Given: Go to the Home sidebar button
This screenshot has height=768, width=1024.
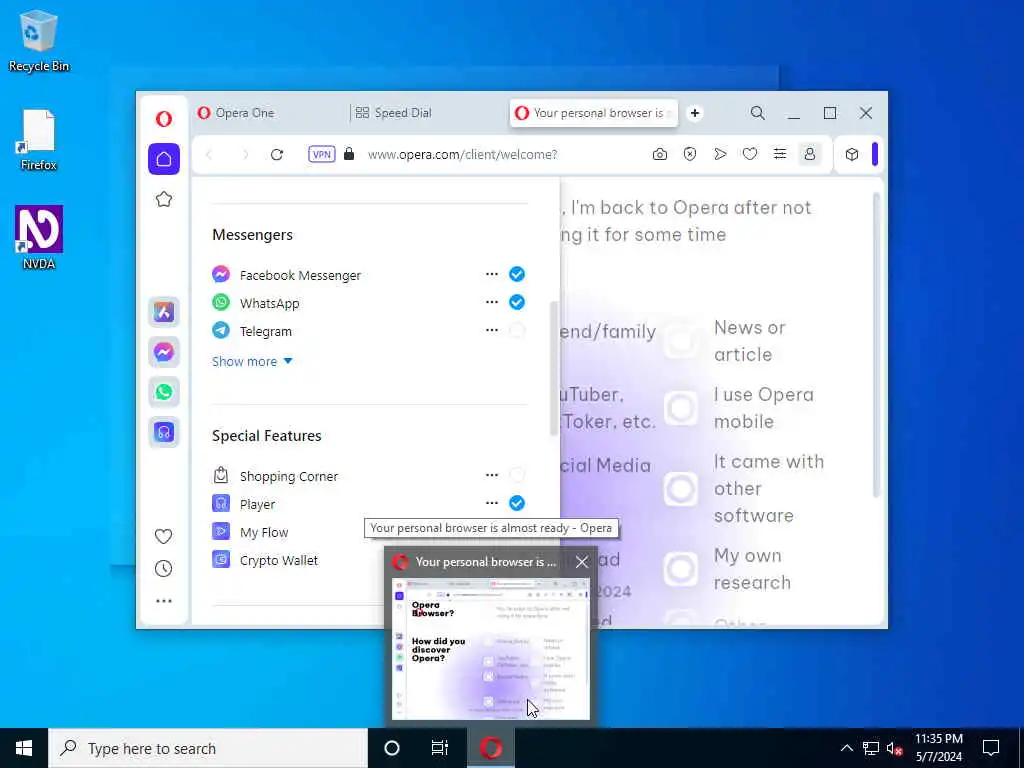Looking at the screenshot, I should tap(164, 159).
